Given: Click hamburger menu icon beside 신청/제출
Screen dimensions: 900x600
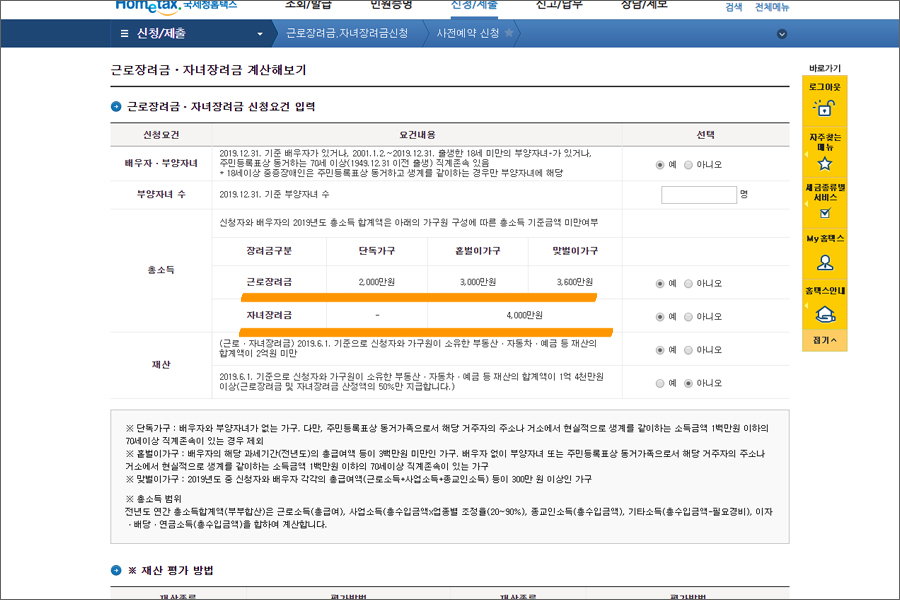Looking at the screenshot, I should 124,34.
